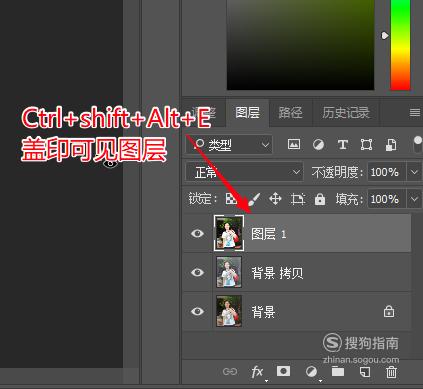Switch to the 历史记录 tab
Viewport: 423px width, 389px height.
pos(346,113)
